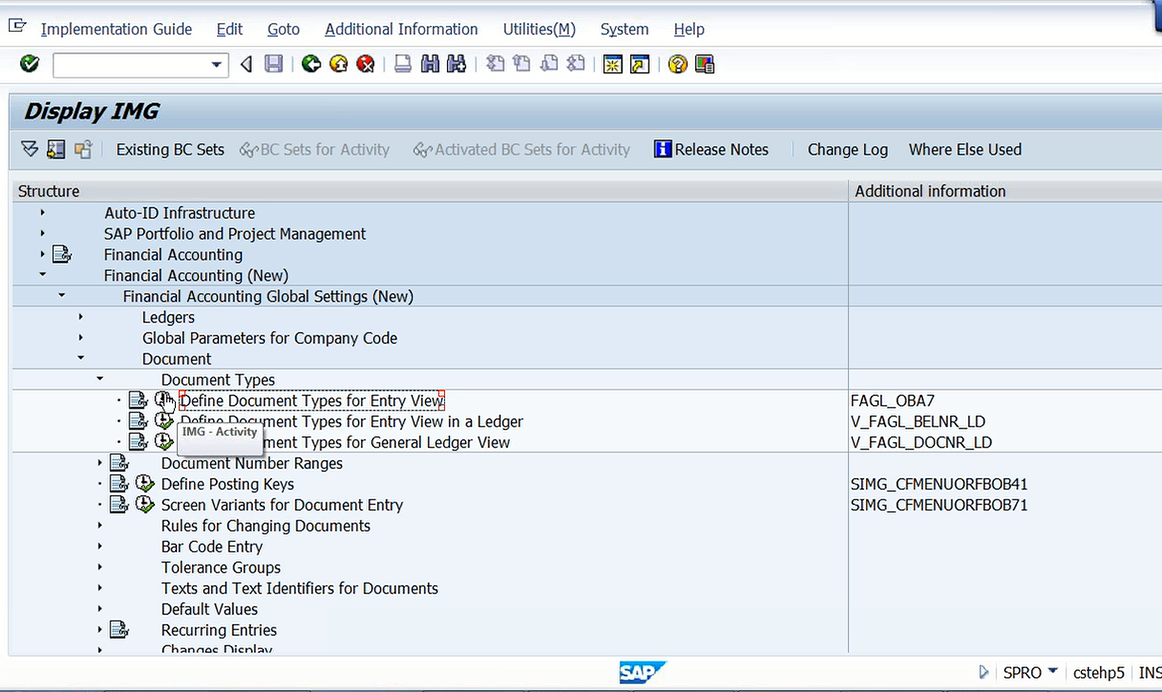The height and width of the screenshot is (692, 1162).
Task: Run IMG activity for Entry View in a Ledger
Action: tap(164, 421)
